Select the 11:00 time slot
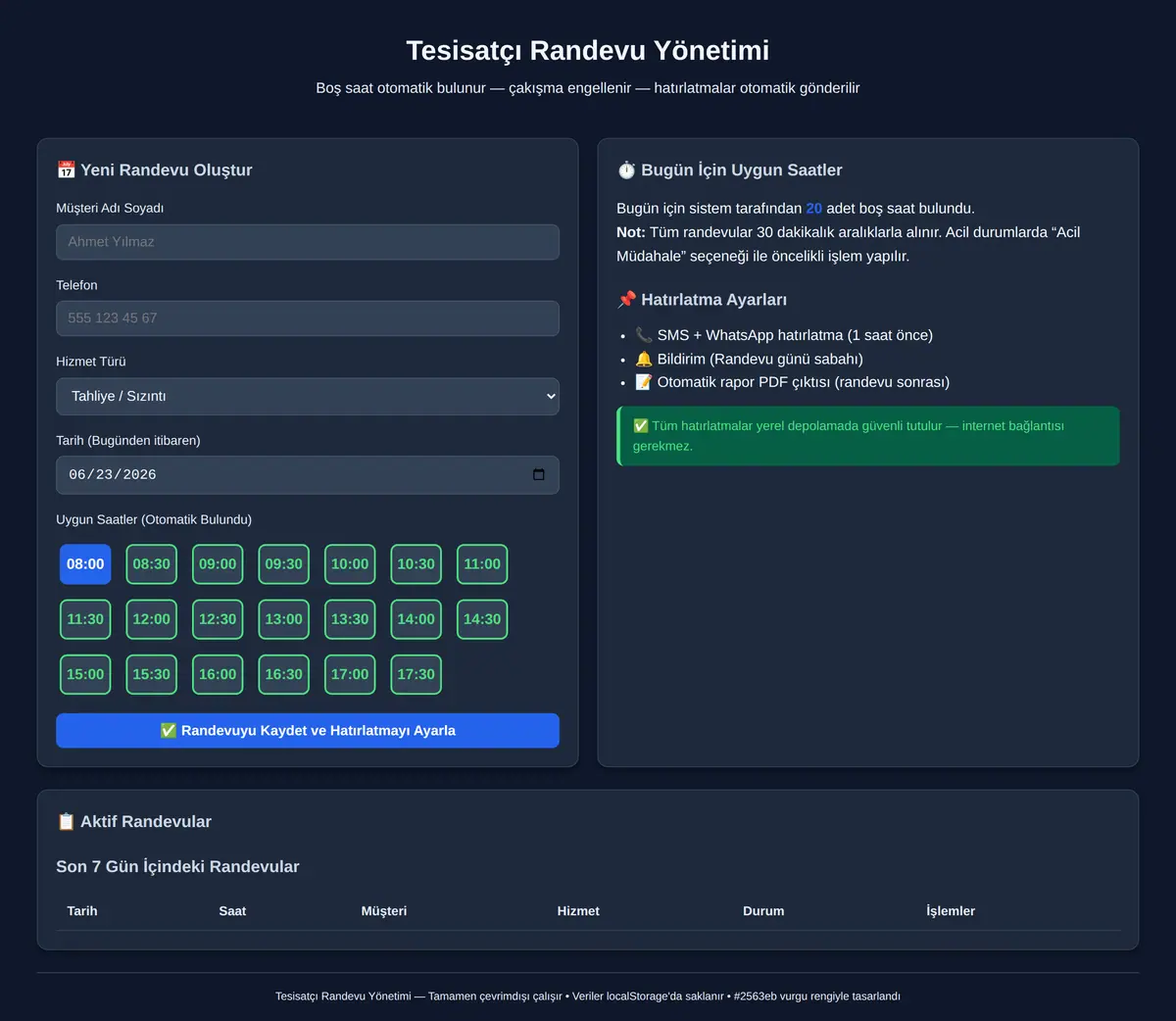1176x1021 pixels. click(x=482, y=564)
